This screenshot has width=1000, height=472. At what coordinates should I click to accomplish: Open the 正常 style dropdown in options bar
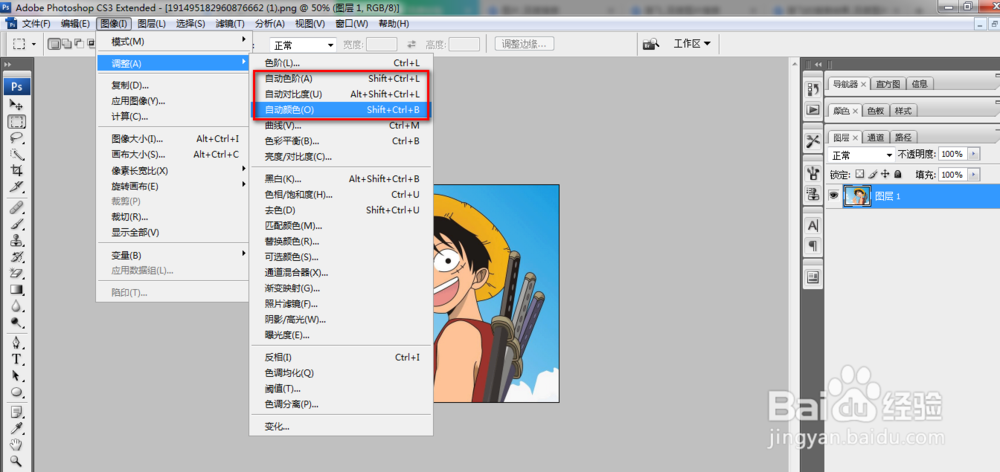[302, 45]
